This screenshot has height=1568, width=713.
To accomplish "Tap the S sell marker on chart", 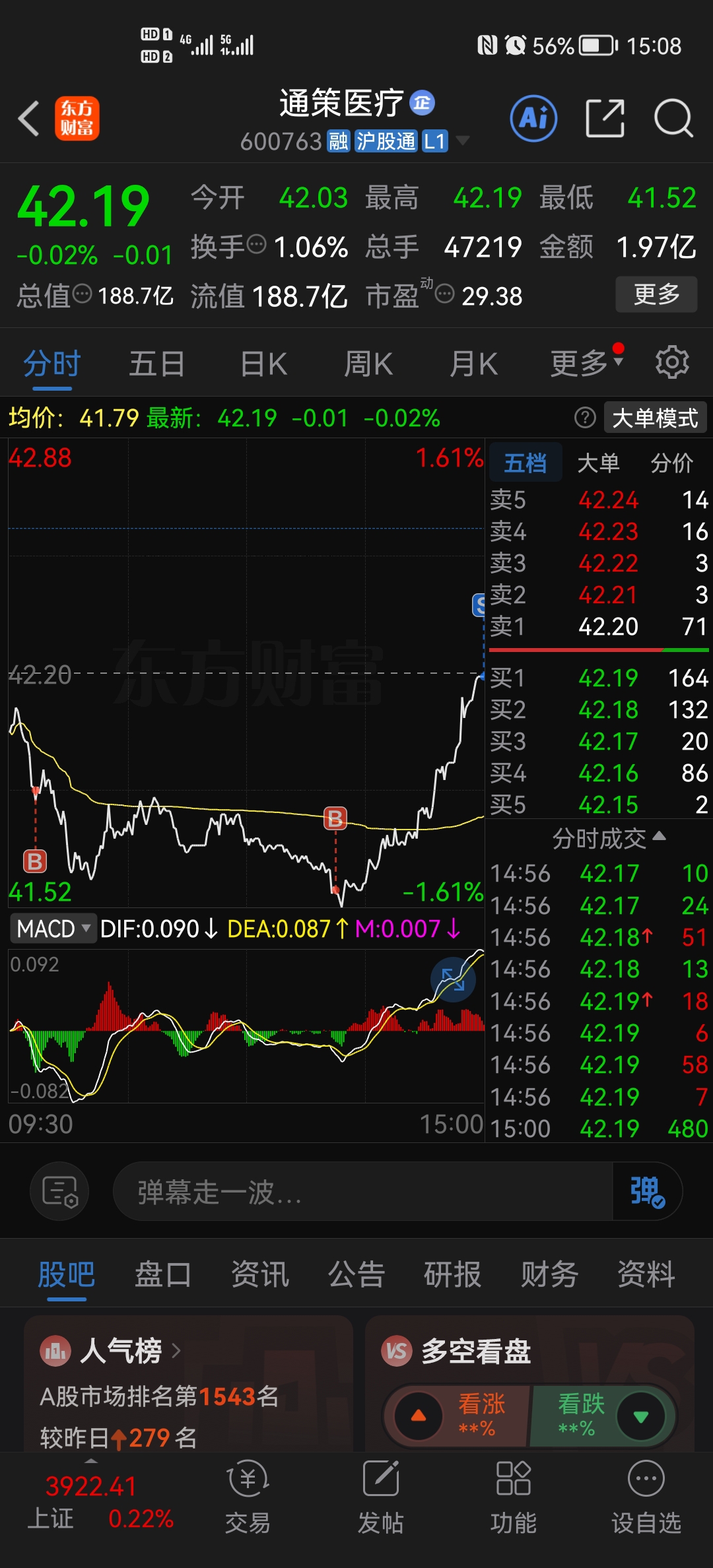I will pos(479,604).
